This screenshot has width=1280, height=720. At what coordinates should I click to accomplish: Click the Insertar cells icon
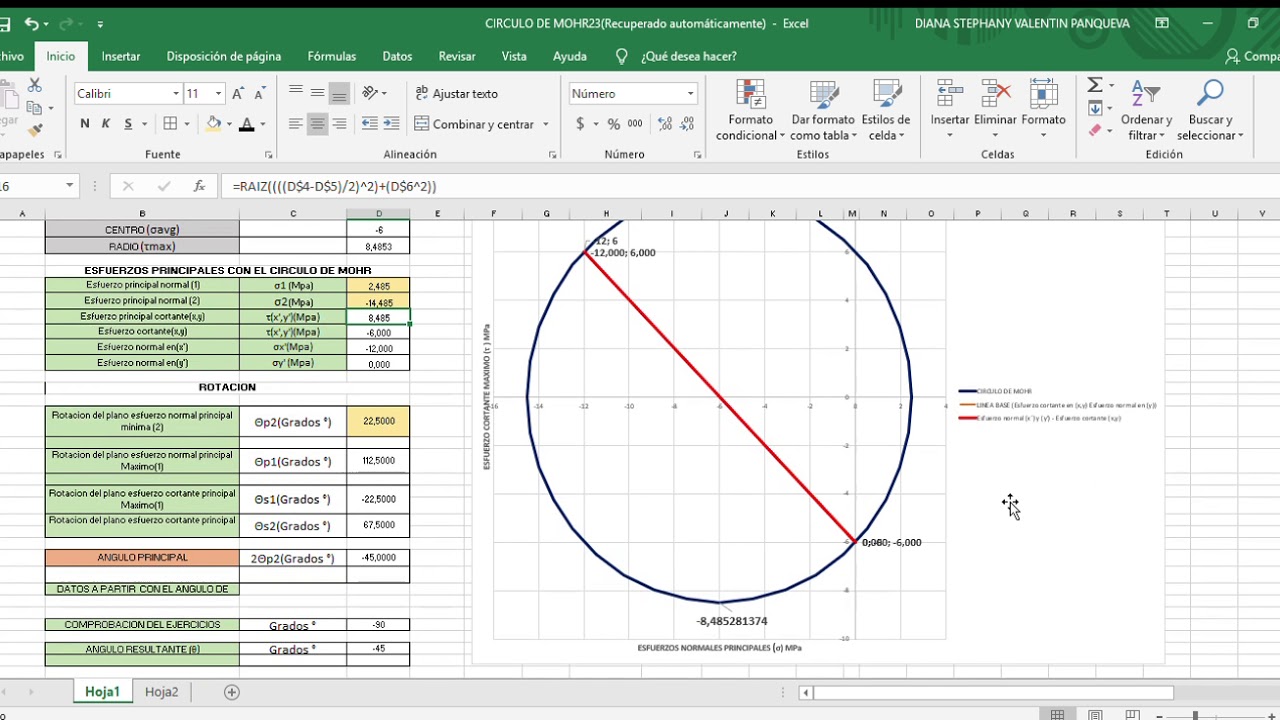click(950, 95)
